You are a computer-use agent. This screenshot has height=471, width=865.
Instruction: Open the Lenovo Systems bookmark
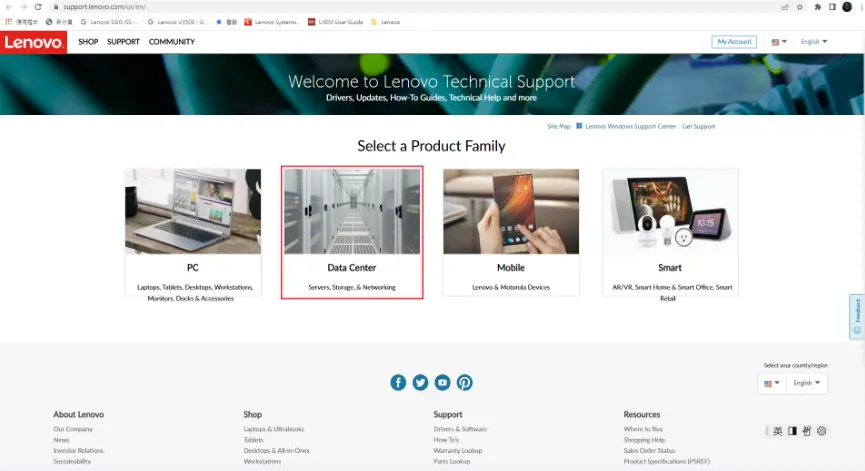[x=271, y=22]
